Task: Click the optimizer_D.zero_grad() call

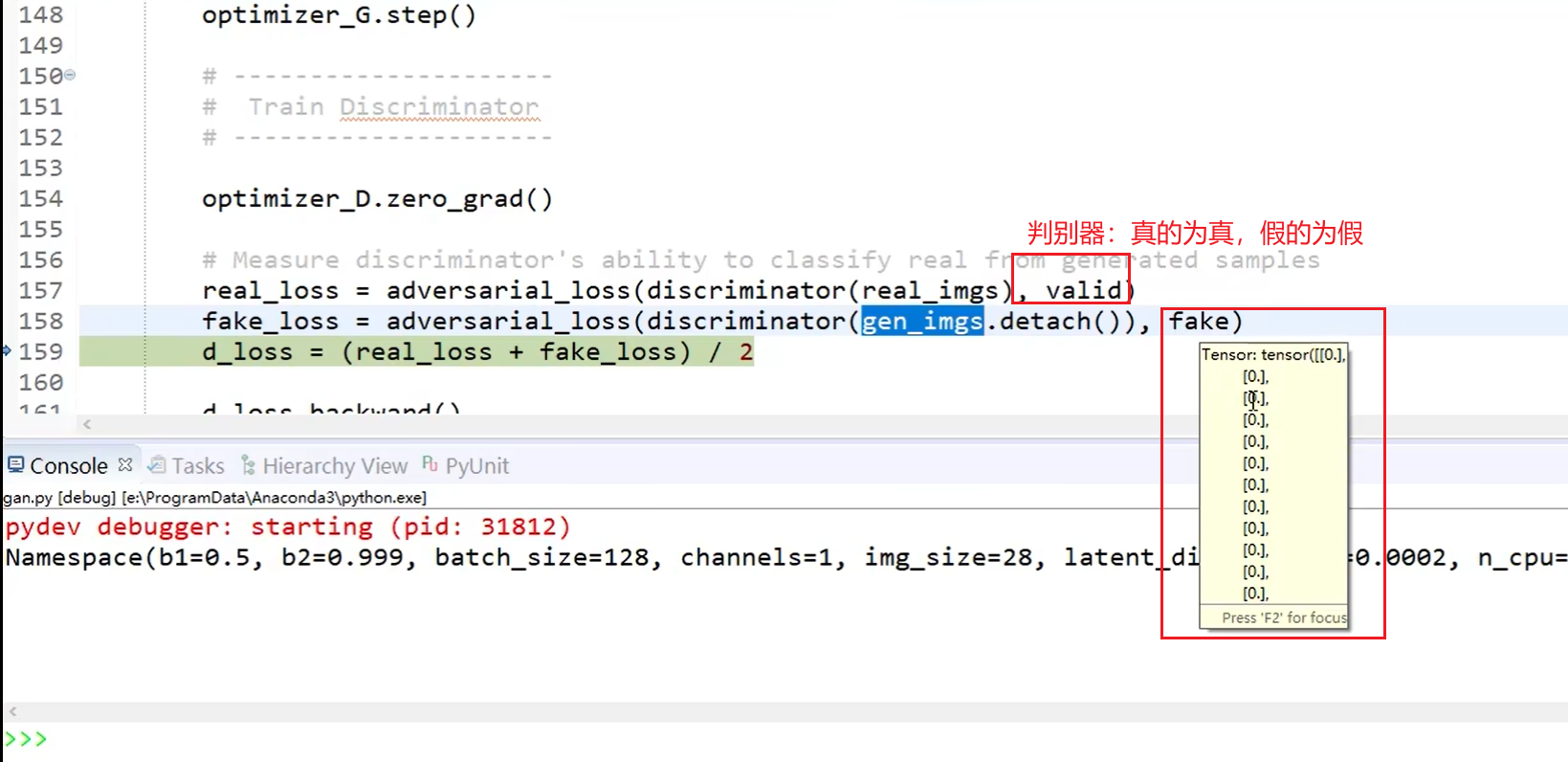Action: (377, 199)
